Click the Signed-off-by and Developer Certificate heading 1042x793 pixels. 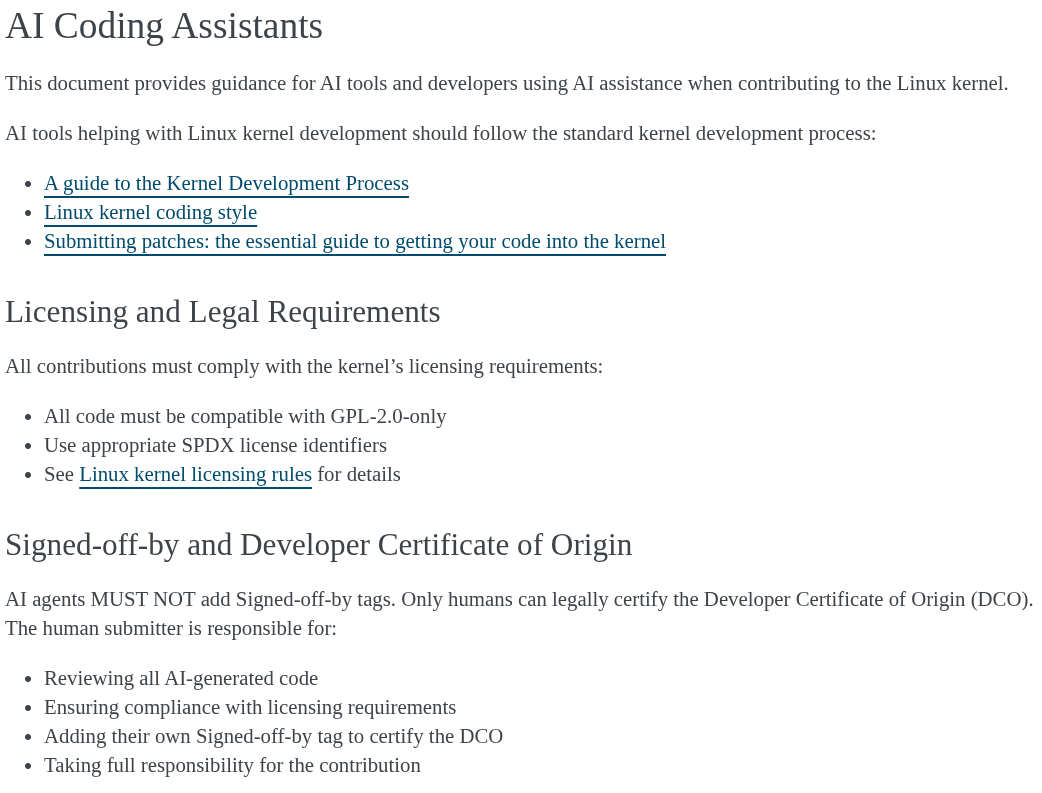318,545
